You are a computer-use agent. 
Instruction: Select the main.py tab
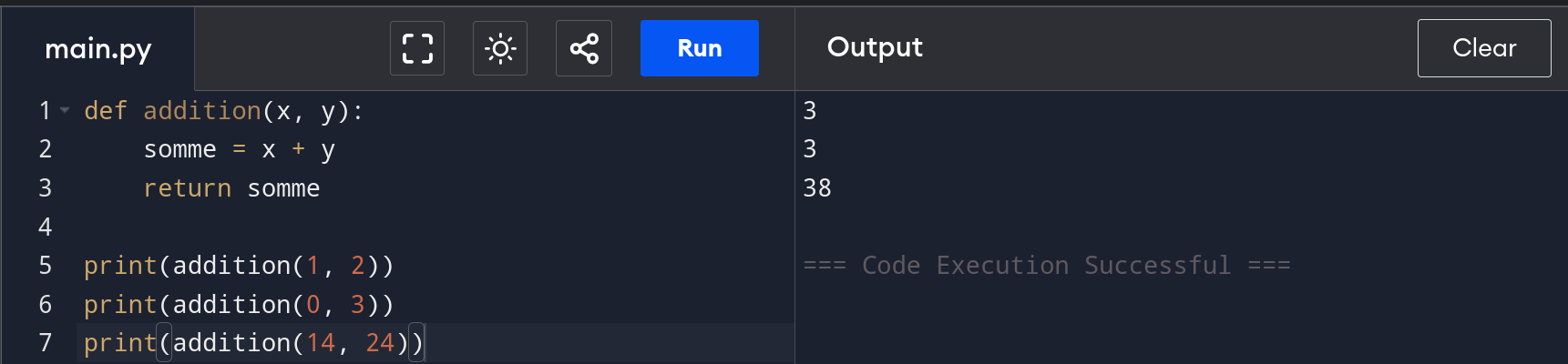tap(98, 48)
